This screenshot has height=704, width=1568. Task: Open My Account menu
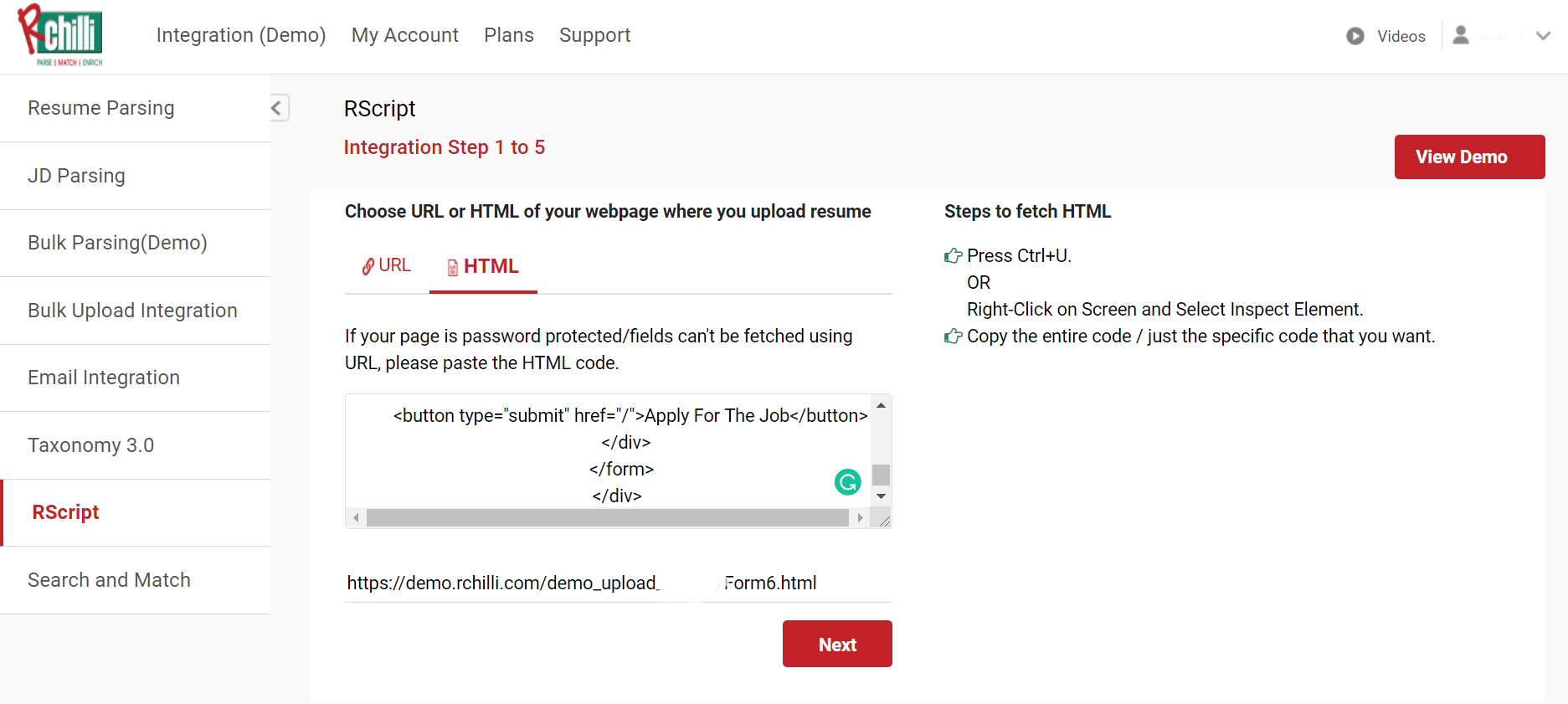pos(405,35)
